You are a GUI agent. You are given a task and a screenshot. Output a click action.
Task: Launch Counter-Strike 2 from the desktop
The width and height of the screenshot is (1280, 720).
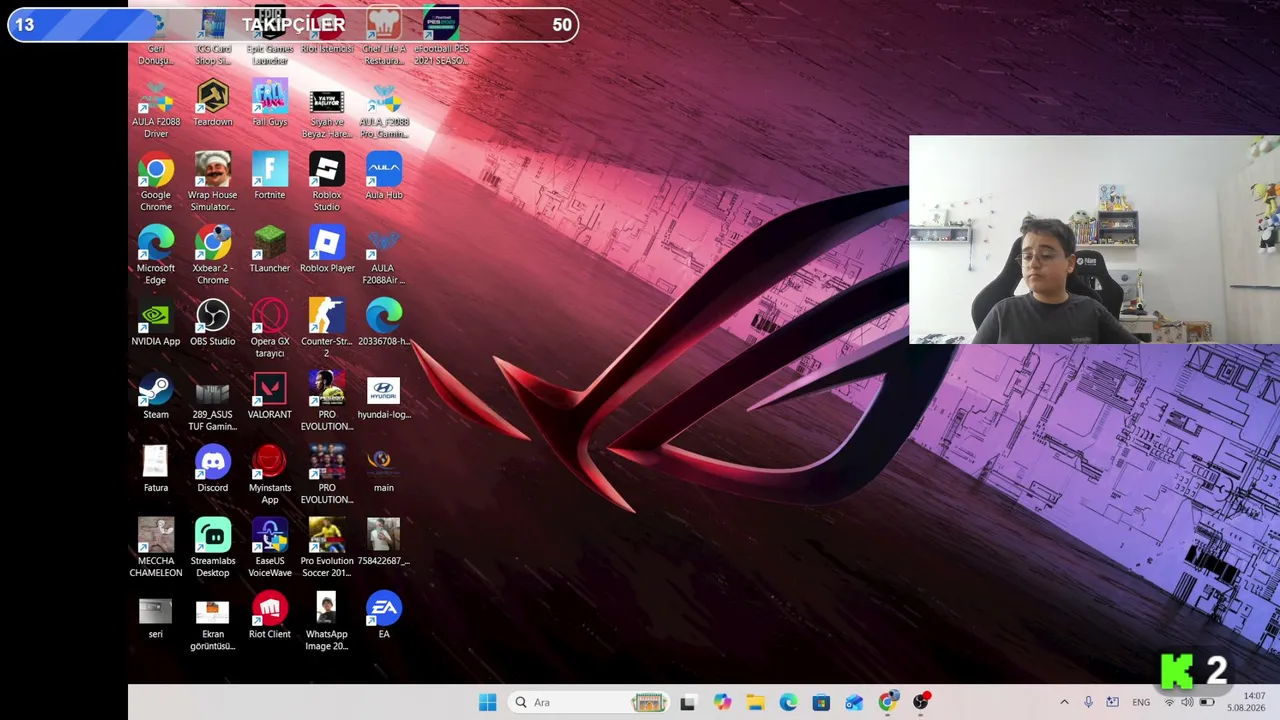[327, 329]
